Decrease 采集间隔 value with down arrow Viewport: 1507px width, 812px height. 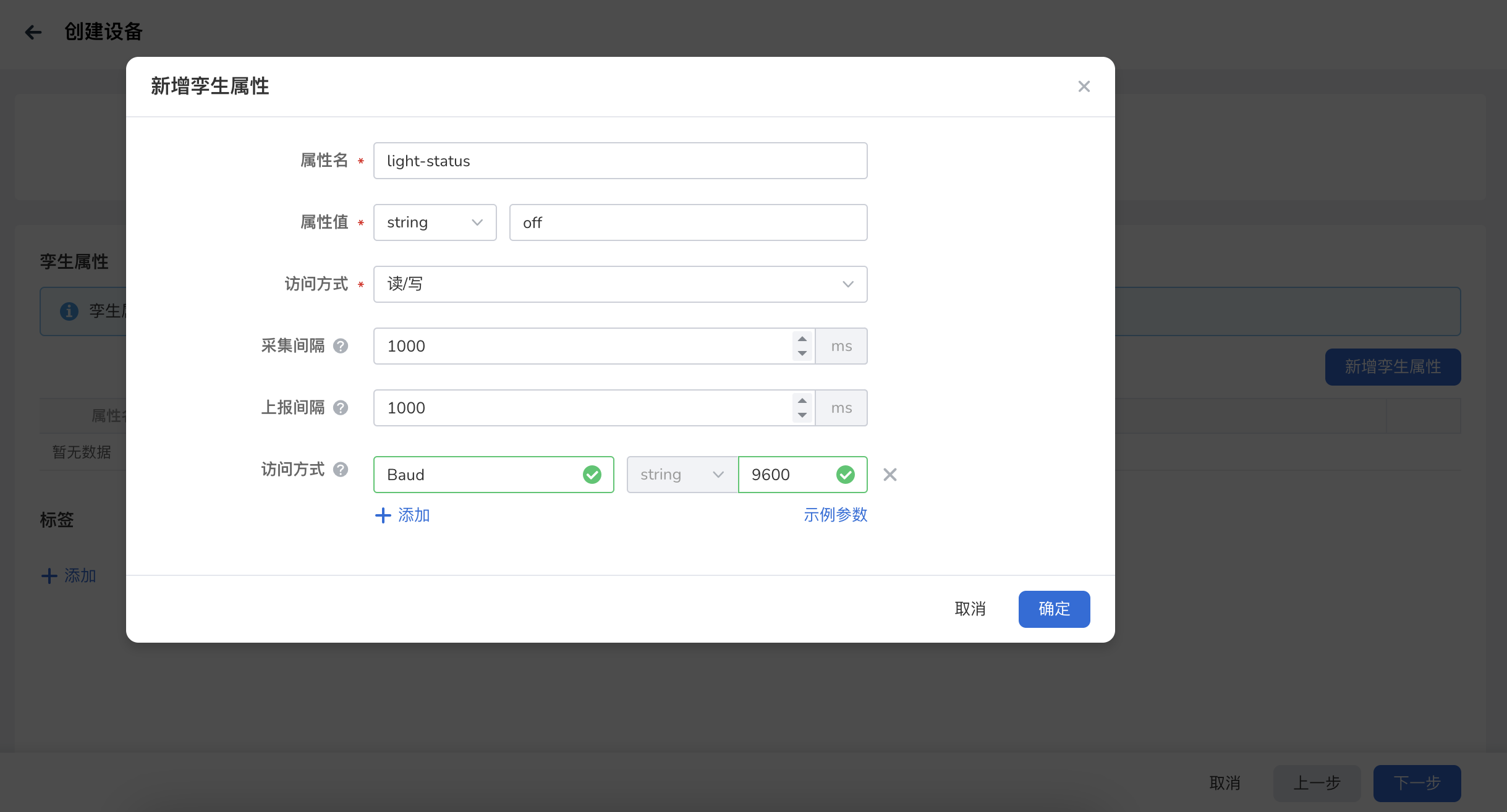802,353
